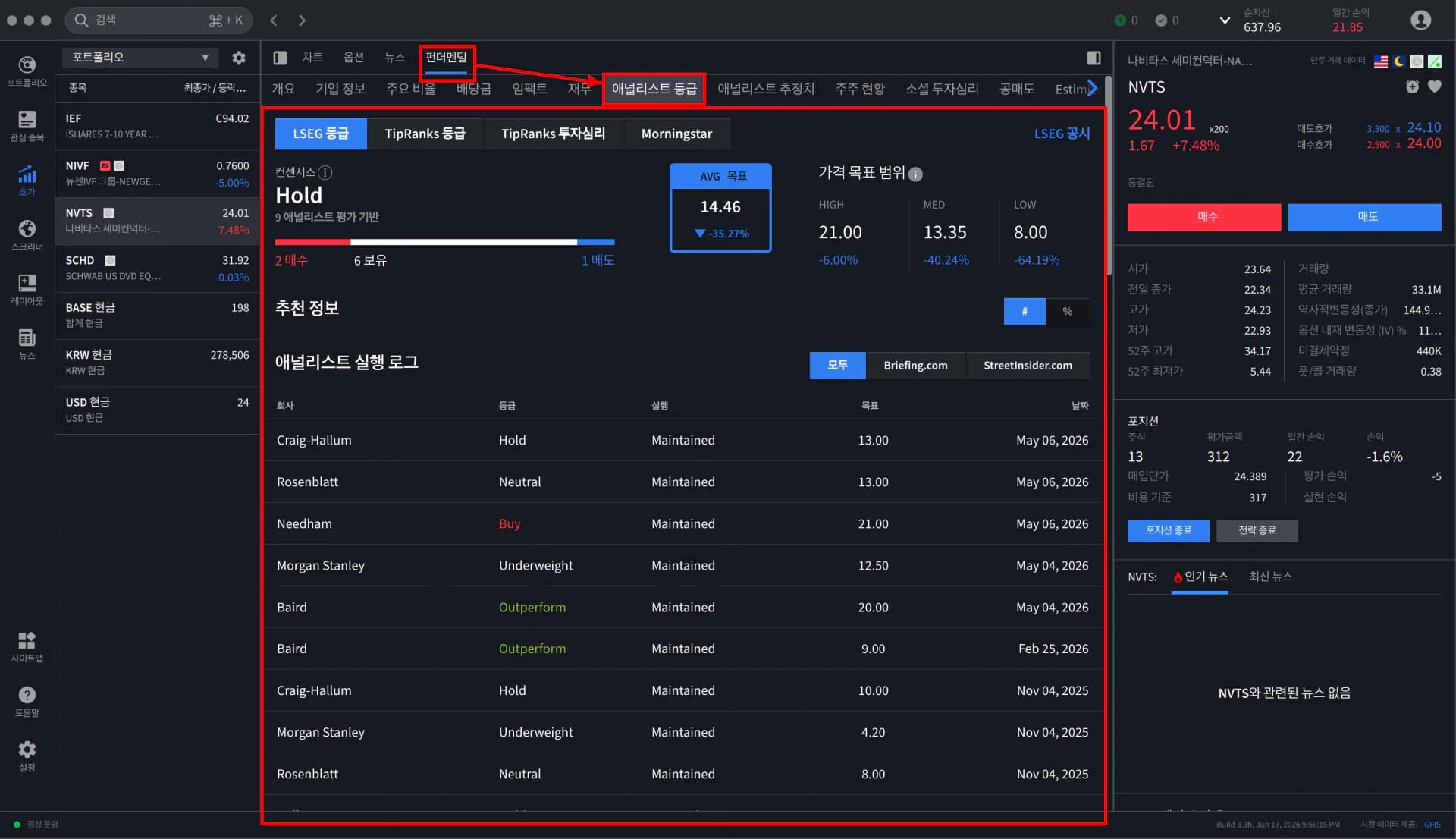1456x839 pixels.
Task: Open the 설정 settings sidebar icon
Action: pos(27,756)
